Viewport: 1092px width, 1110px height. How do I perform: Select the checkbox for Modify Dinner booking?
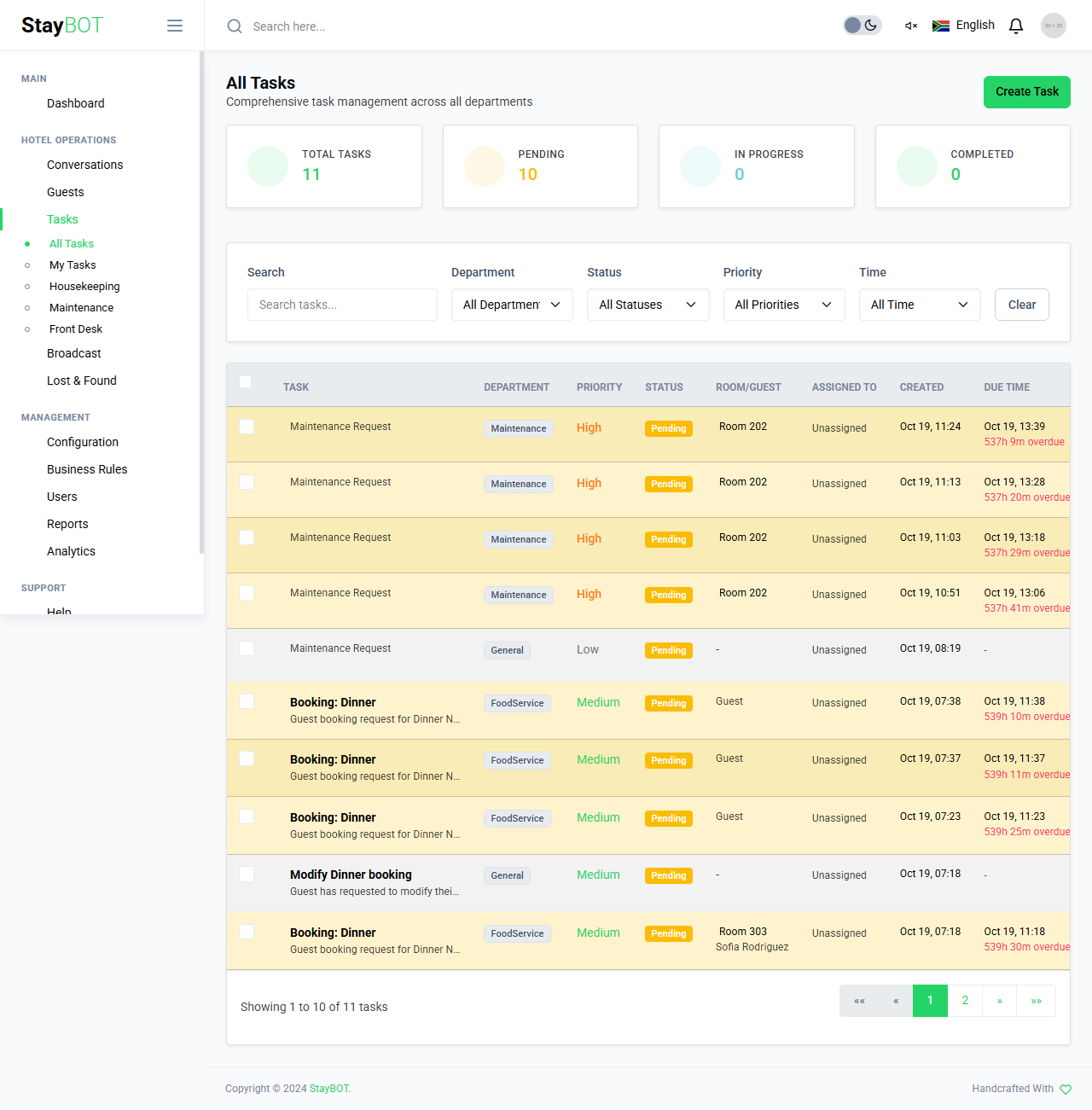tap(247, 873)
